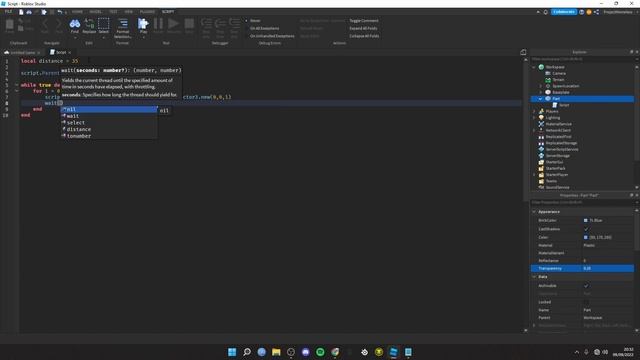640x360 pixels.
Task: Collapse the Workspace tree node
Action: (534, 67)
